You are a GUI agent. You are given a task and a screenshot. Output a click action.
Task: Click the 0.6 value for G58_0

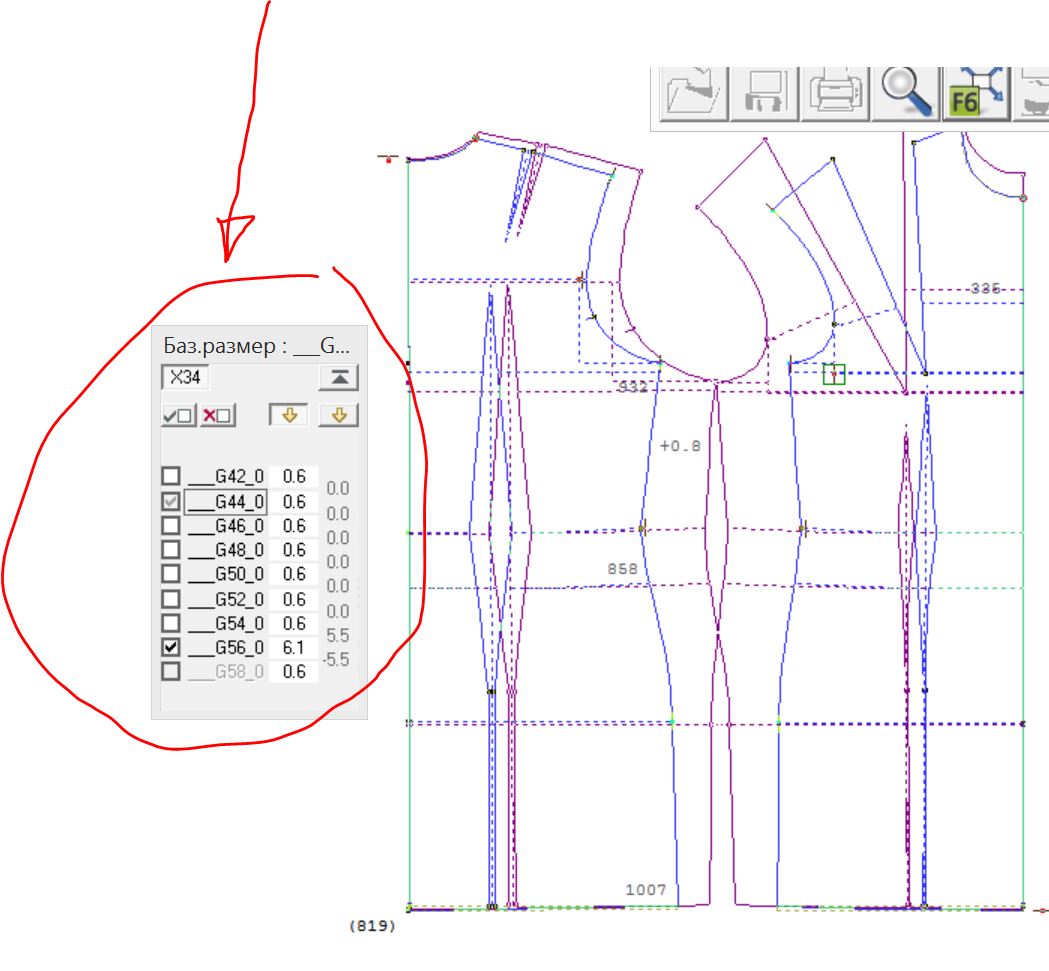pos(294,671)
